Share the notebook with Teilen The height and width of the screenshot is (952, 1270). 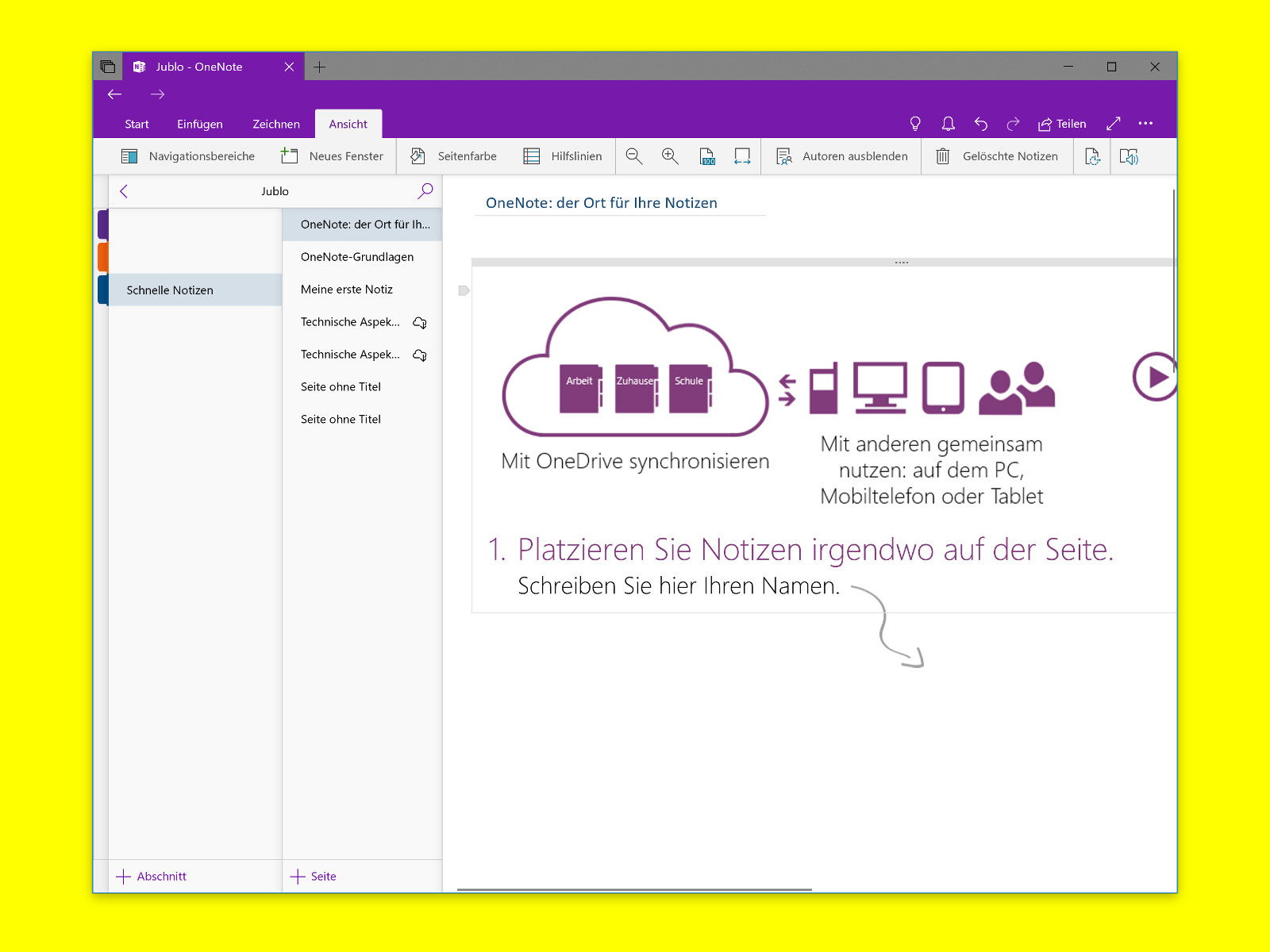(x=1062, y=124)
